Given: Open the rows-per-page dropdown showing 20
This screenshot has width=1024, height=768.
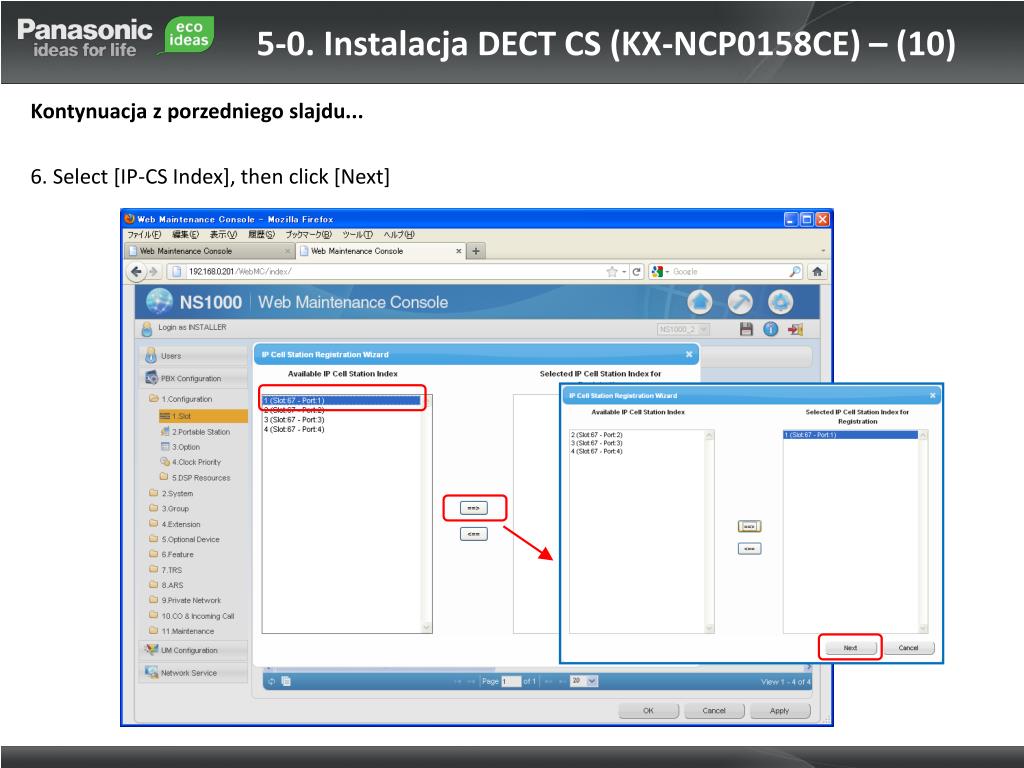Looking at the screenshot, I should (584, 681).
